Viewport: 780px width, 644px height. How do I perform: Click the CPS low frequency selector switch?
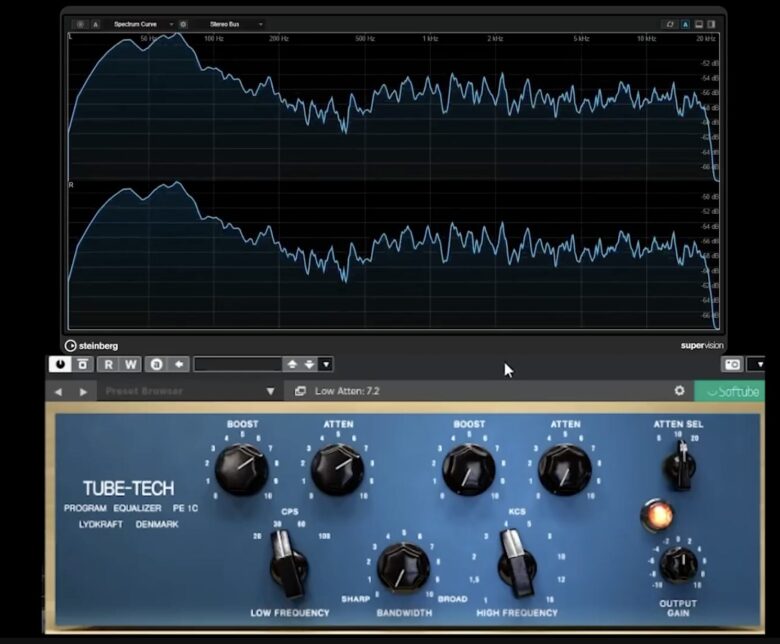click(x=288, y=563)
